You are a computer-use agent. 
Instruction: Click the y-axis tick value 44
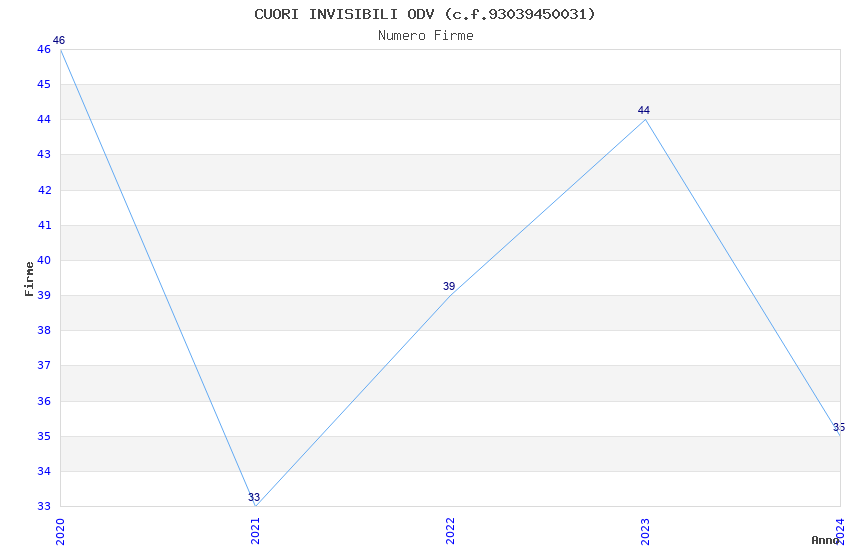point(44,119)
